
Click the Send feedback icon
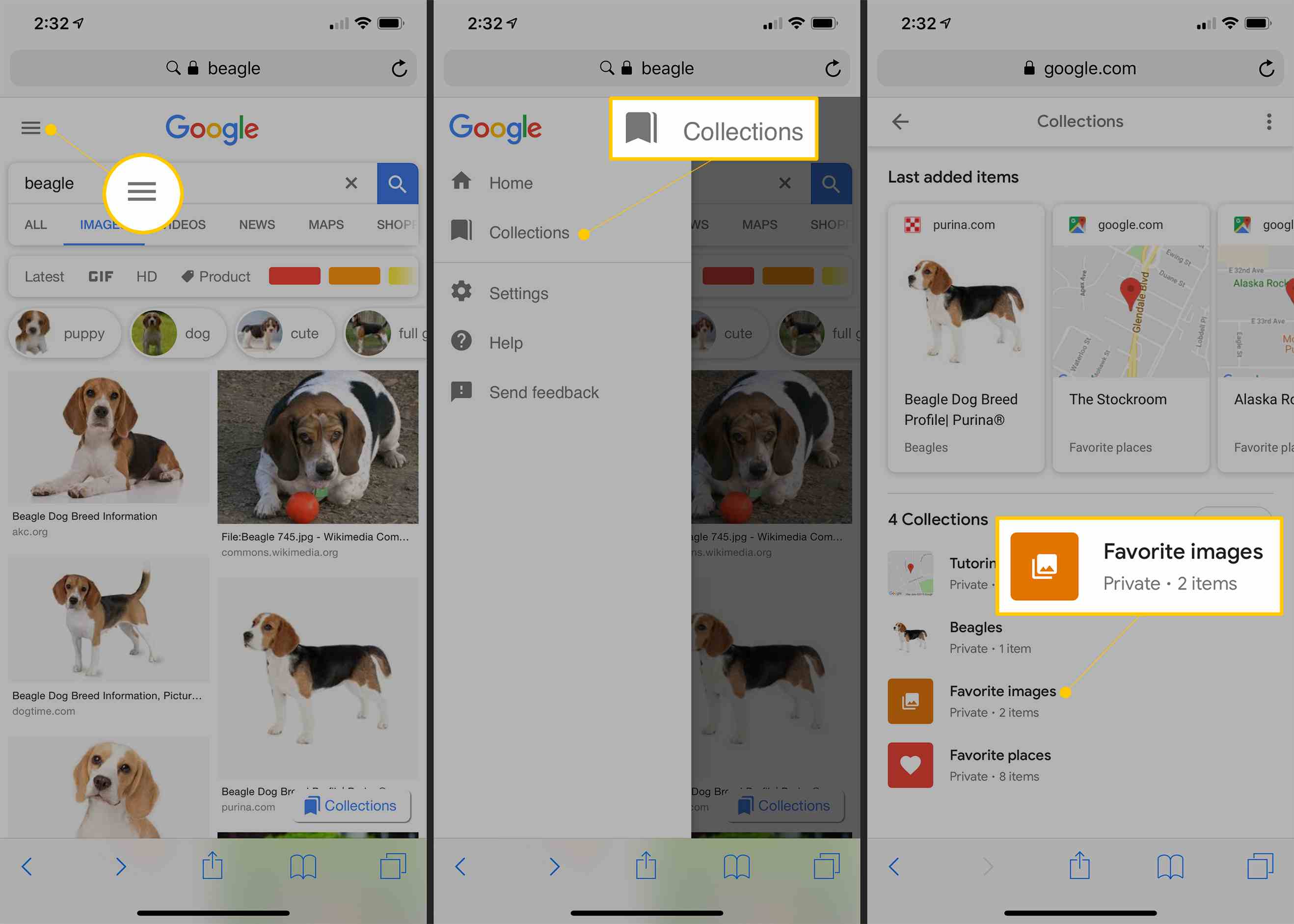[x=462, y=390]
